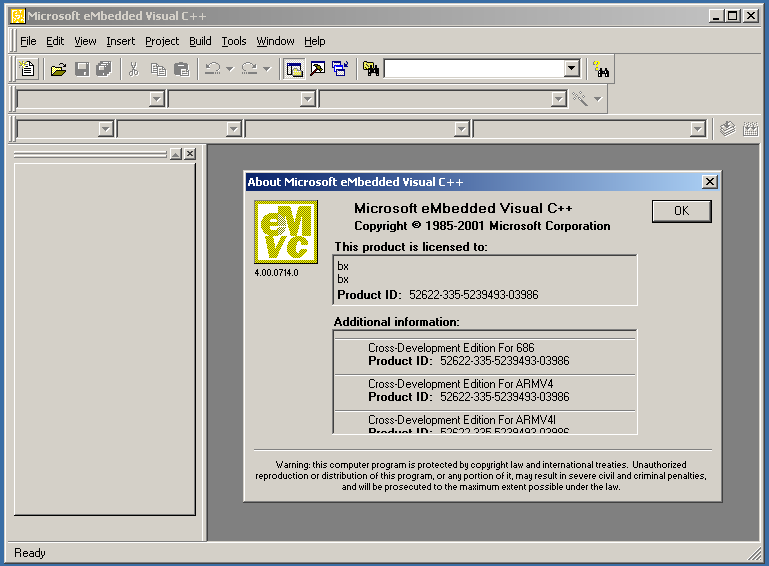The width and height of the screenshot is (769, 566).
Task: Click the empty workspace pane area
Action: coord(104,338)
